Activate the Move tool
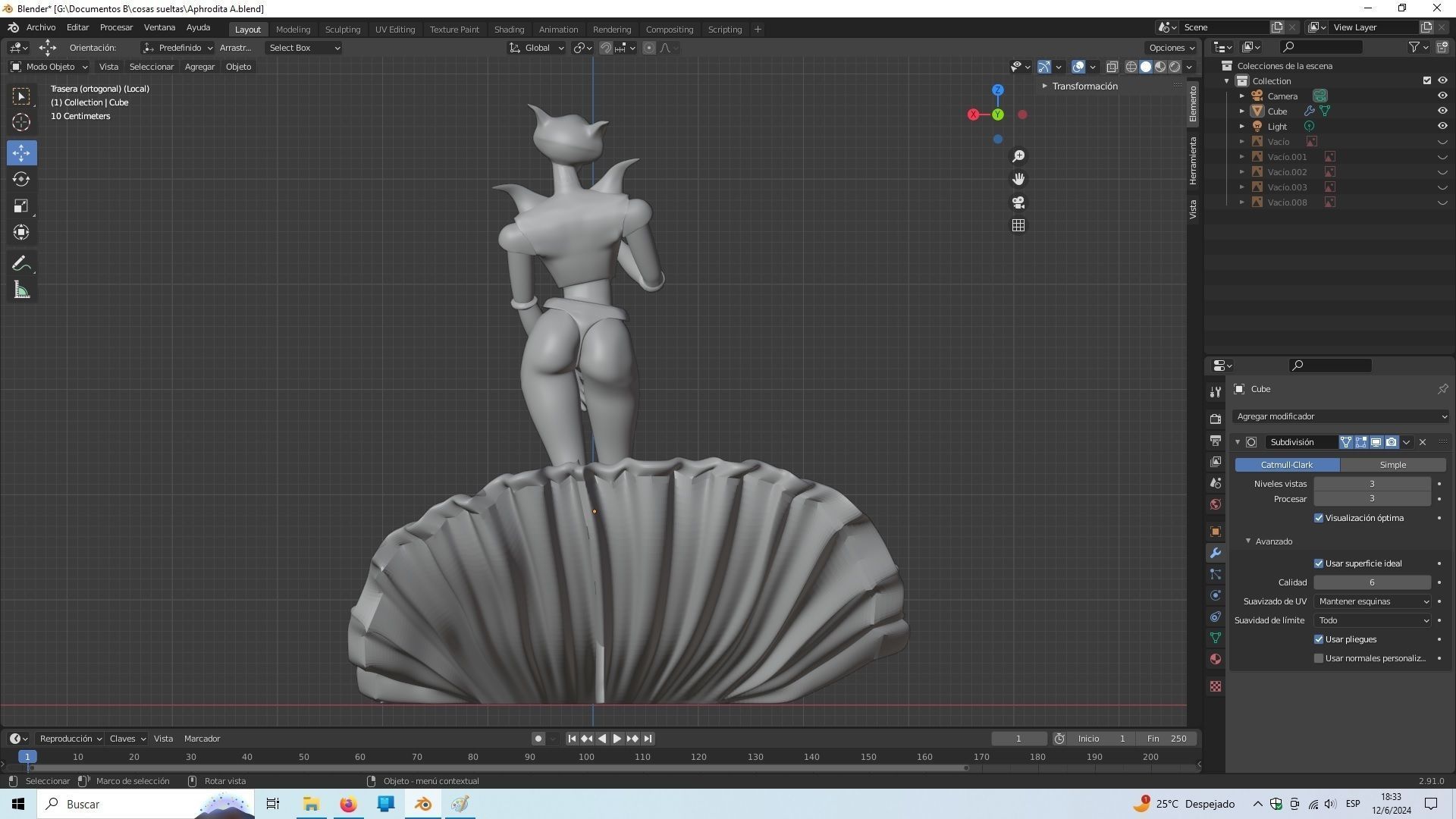Screen dimensions: 1456x819 21,153
